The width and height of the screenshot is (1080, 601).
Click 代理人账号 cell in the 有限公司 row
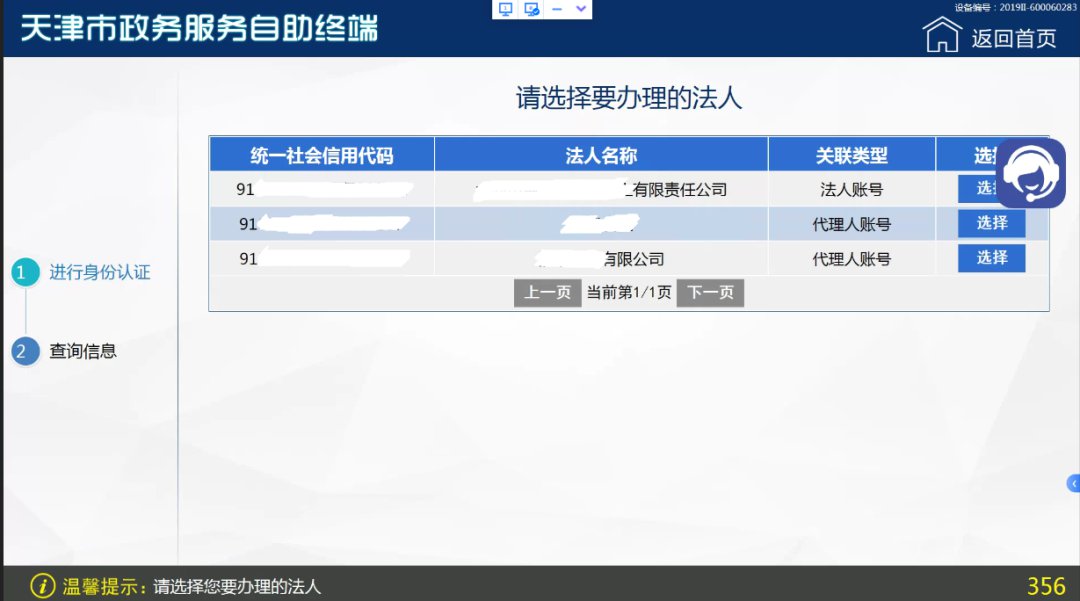point(852,259)
